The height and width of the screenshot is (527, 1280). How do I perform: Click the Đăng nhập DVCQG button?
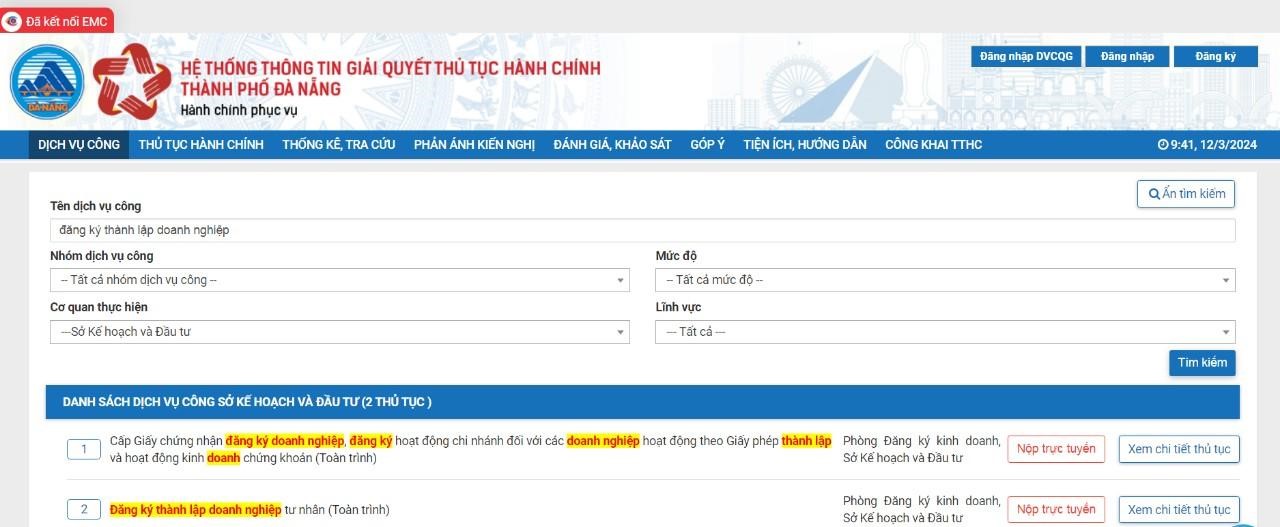(x=1026, y=56)
